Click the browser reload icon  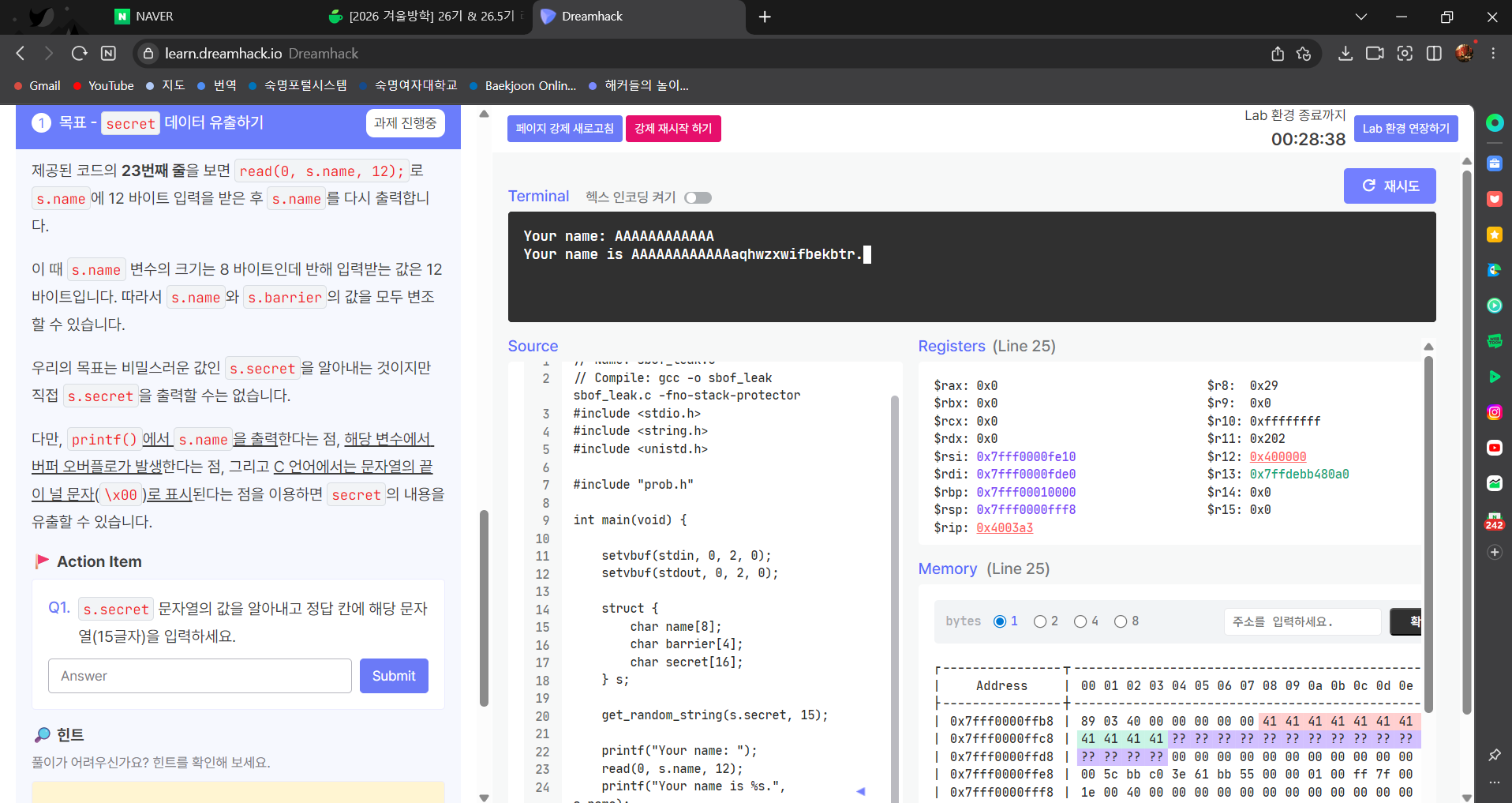pyautogui.click(x=79, y=53)
